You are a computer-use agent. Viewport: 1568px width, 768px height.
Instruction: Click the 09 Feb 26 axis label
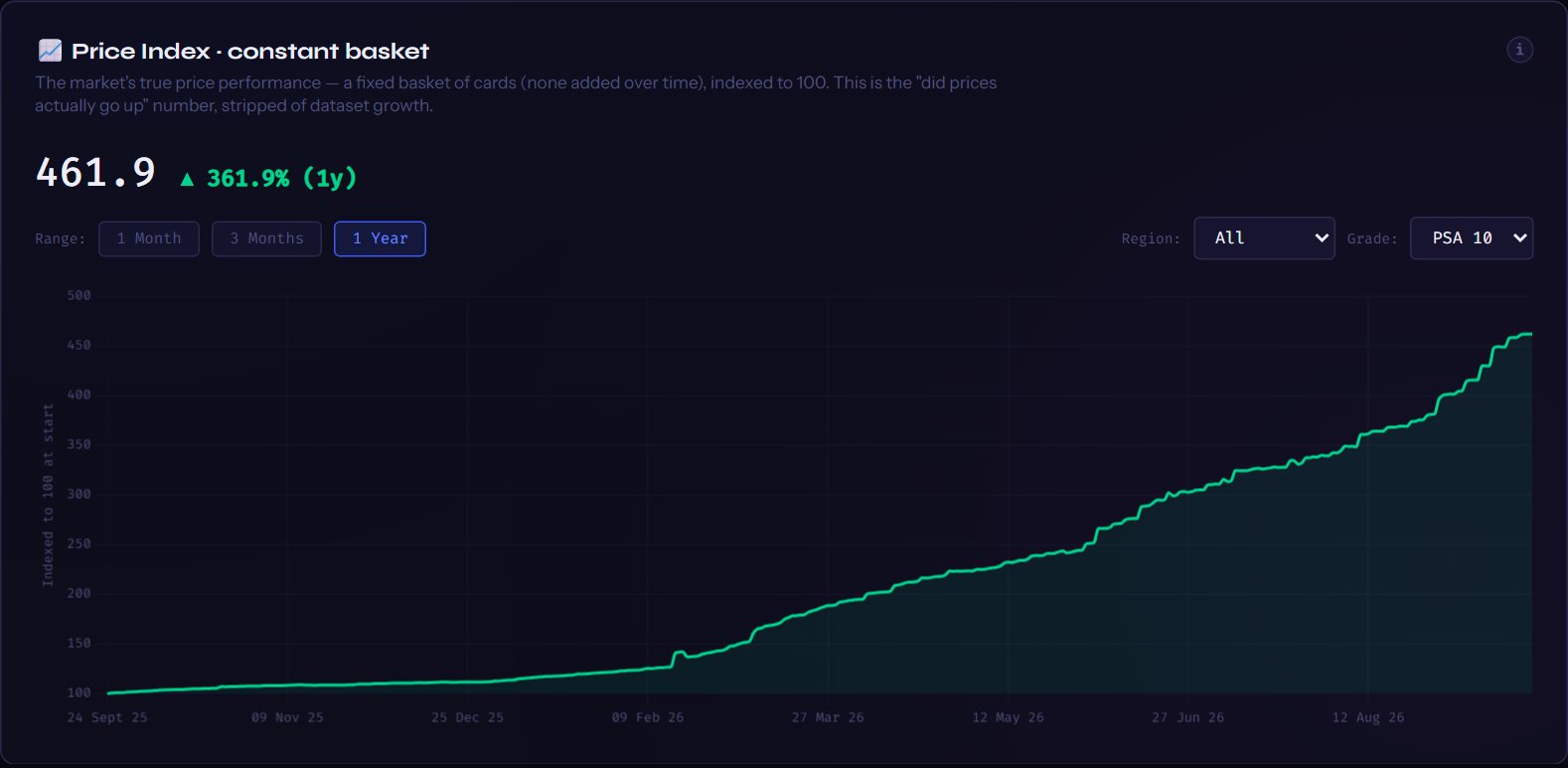point(648,717)
